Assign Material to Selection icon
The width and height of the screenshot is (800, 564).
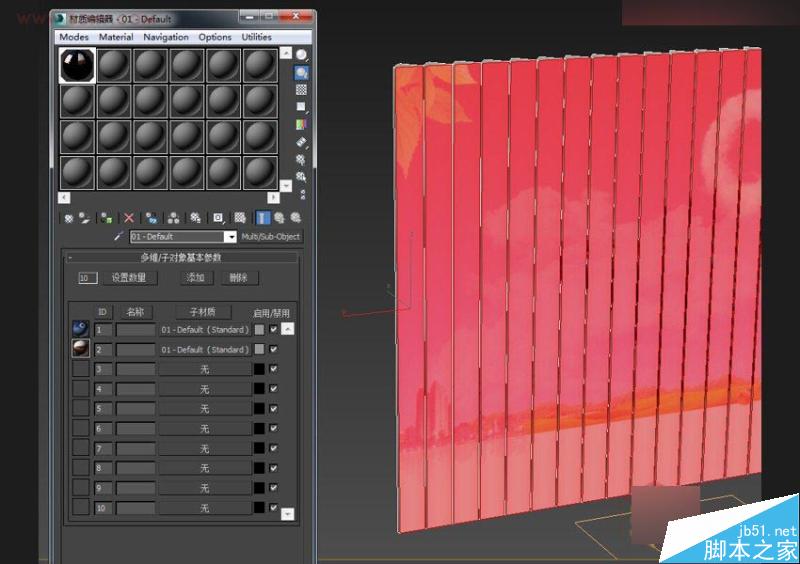pyautogui.click(x=106, y=218)
